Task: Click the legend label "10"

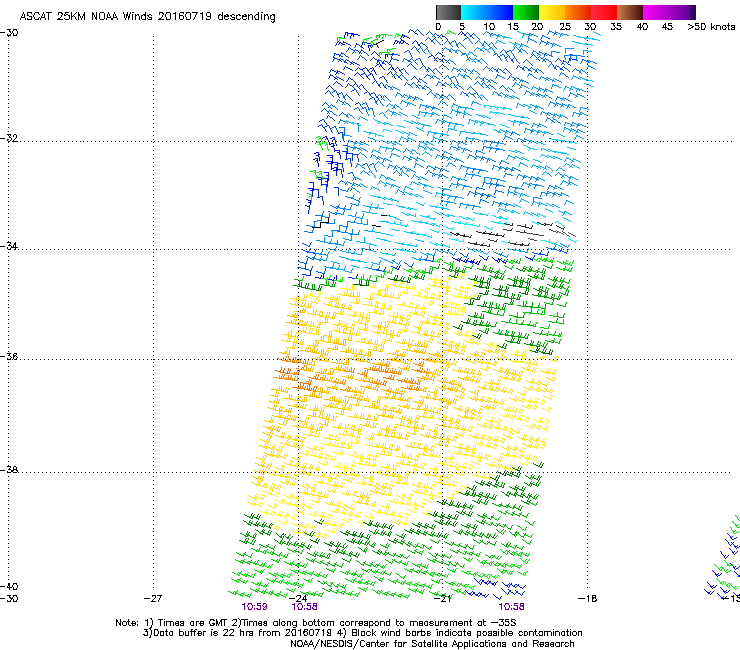Action: tap(489, 27)
